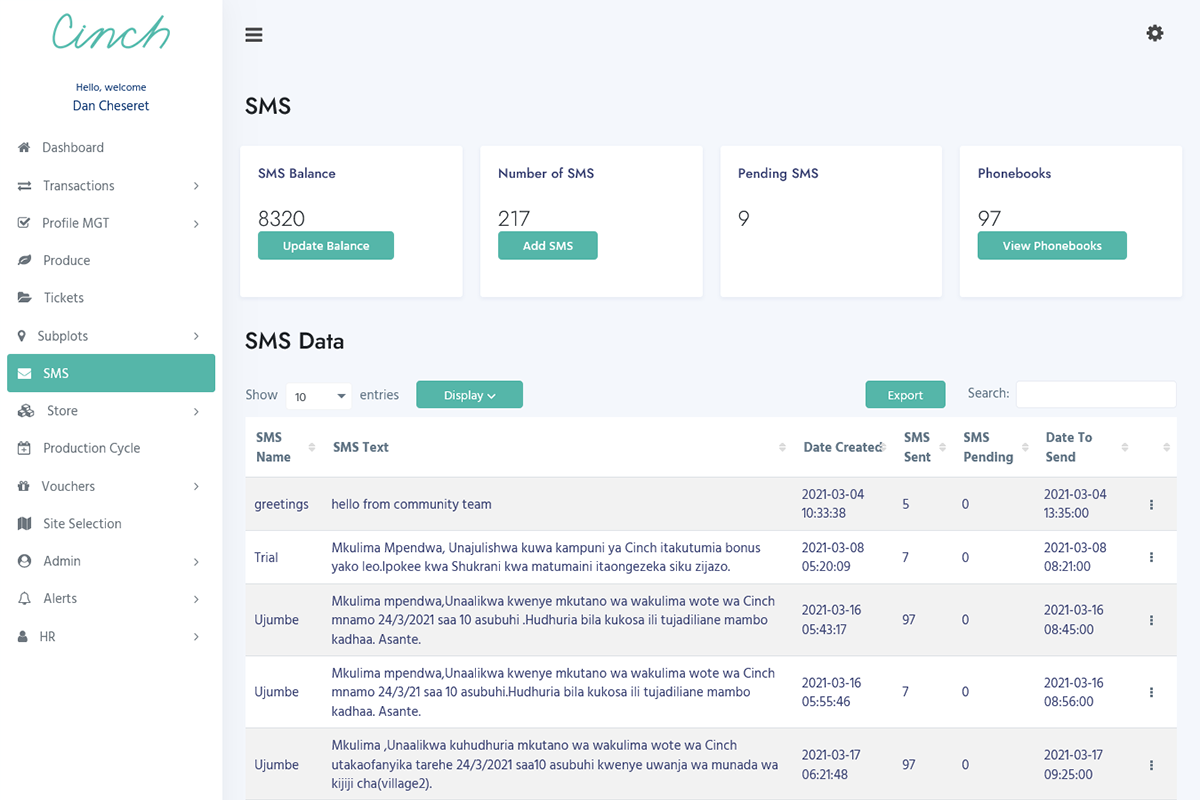Open the Display dropdown above the table
The height and width of the screenshot is (800, 1200).
[469, 394]
